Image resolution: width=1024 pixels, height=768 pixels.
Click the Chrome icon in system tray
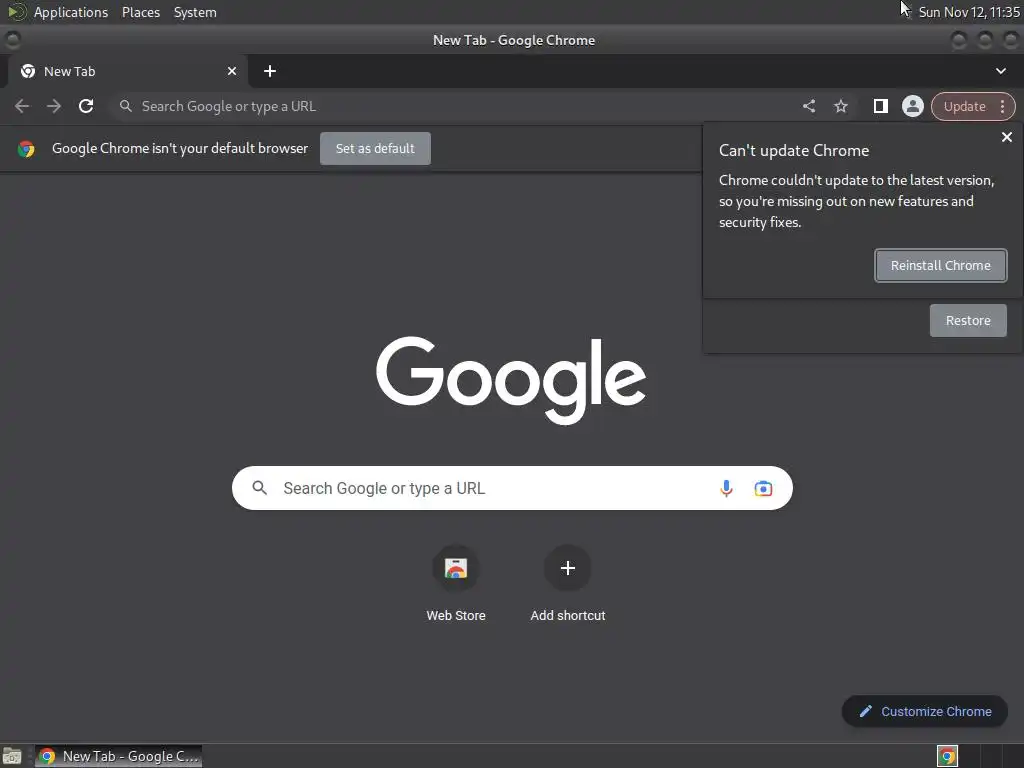(x=947, y=756)
